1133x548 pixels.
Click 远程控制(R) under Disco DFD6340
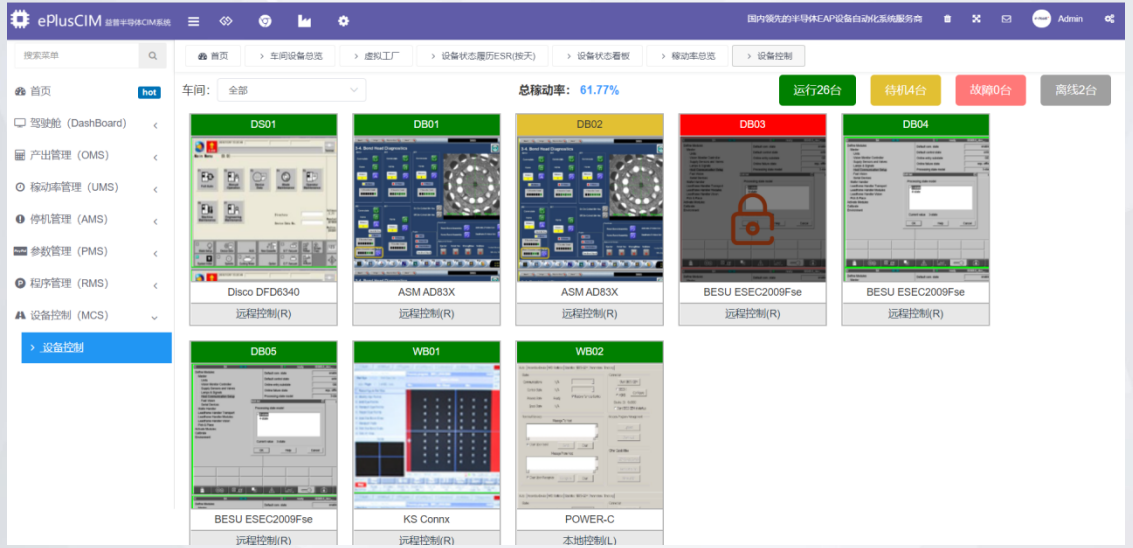(263, 314)
